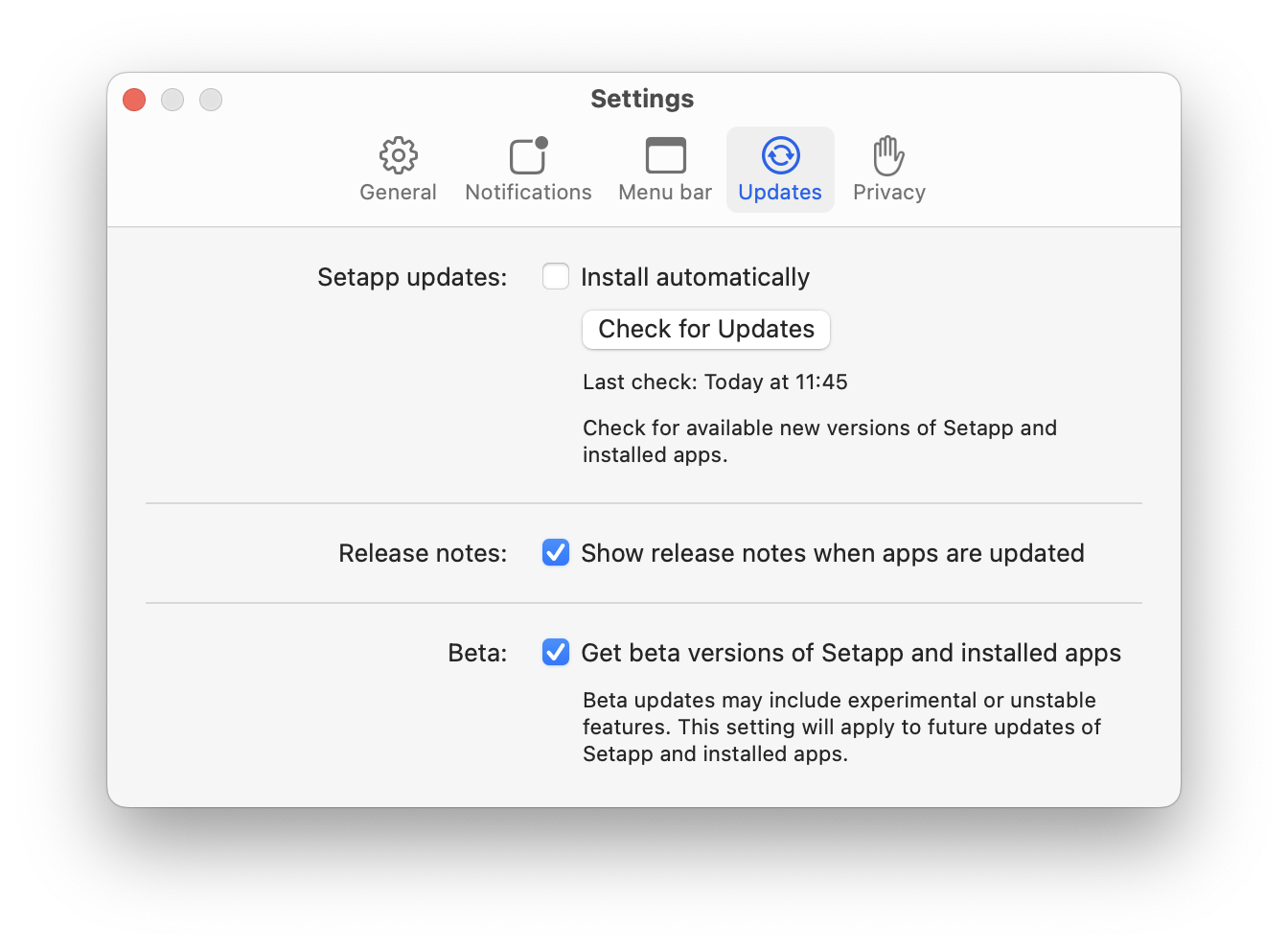
Task: Click the Privacy hand icon
Action: point(888,155)
